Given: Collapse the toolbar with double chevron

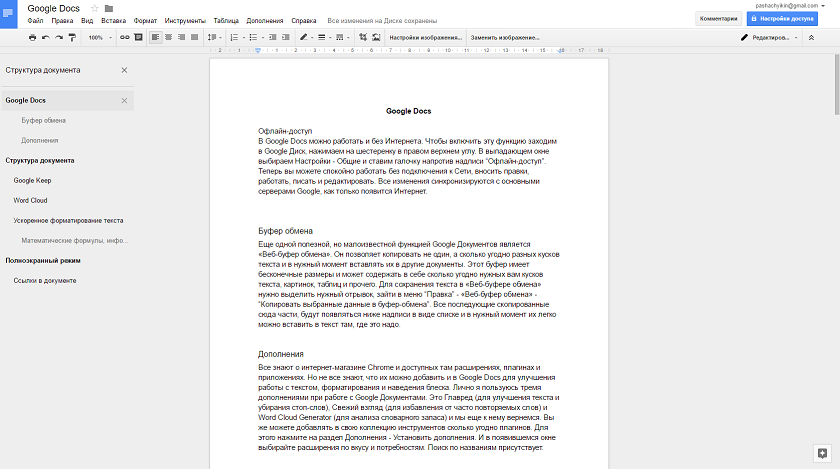Looking at the screenshot, I should [x=811, y=38].
